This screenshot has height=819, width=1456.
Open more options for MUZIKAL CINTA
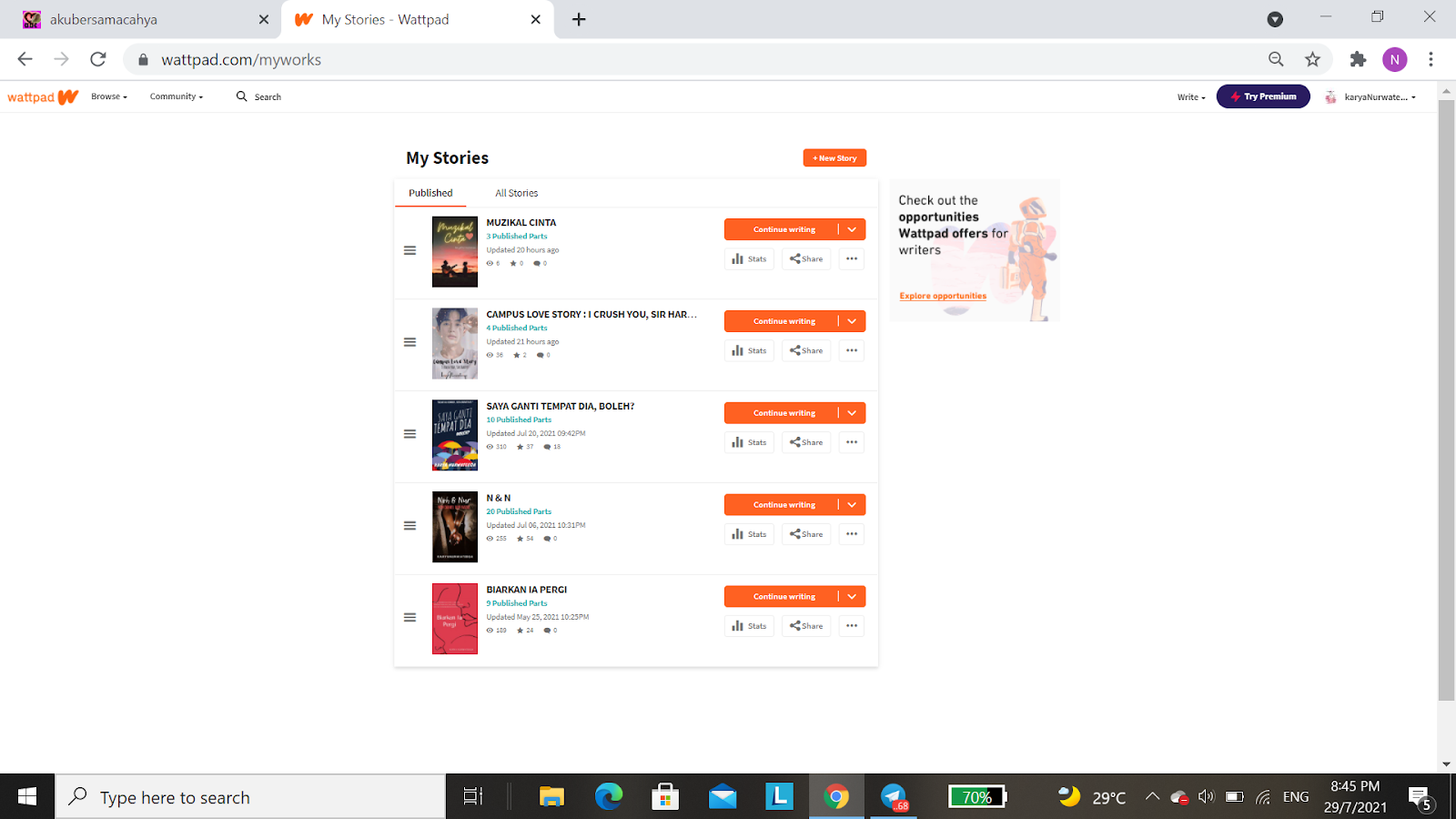pyautogui.click(x=852, y=259)
